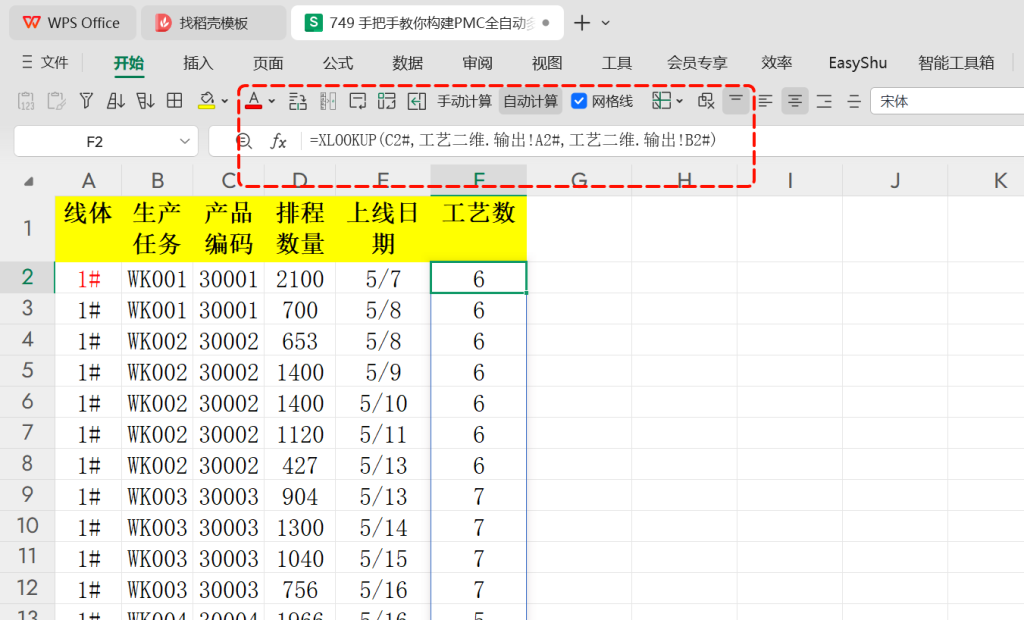
Task: Open the 文件 menu
Action: click(x=45, y=62)
